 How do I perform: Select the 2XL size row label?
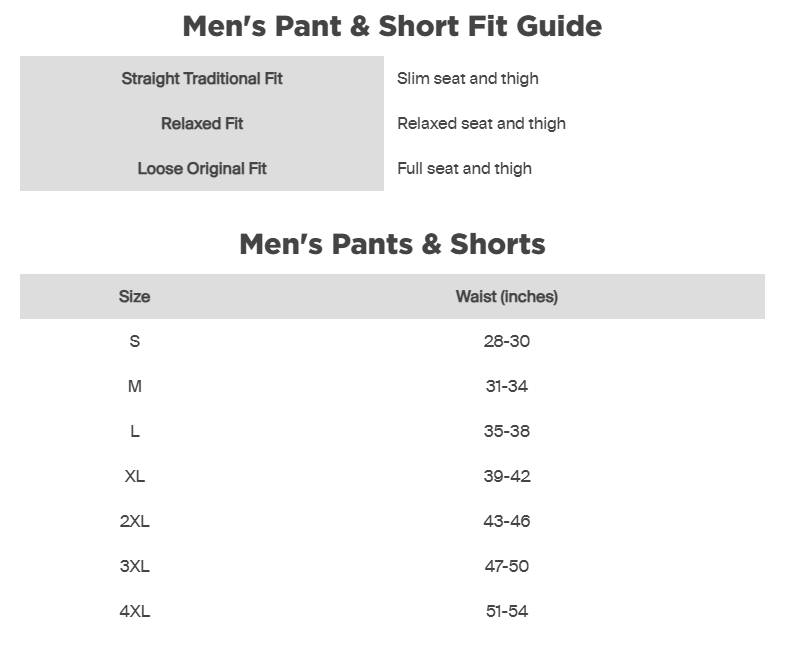point(134,521)
